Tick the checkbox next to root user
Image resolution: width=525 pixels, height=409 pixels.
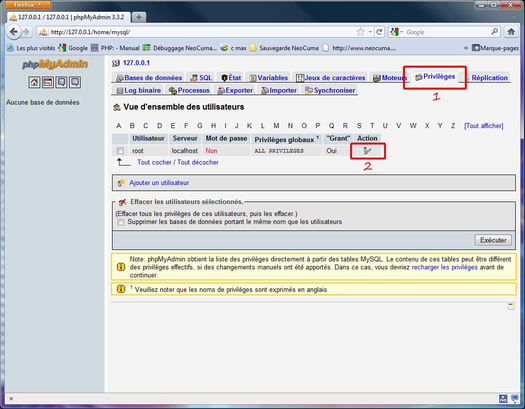pos(120,151)
